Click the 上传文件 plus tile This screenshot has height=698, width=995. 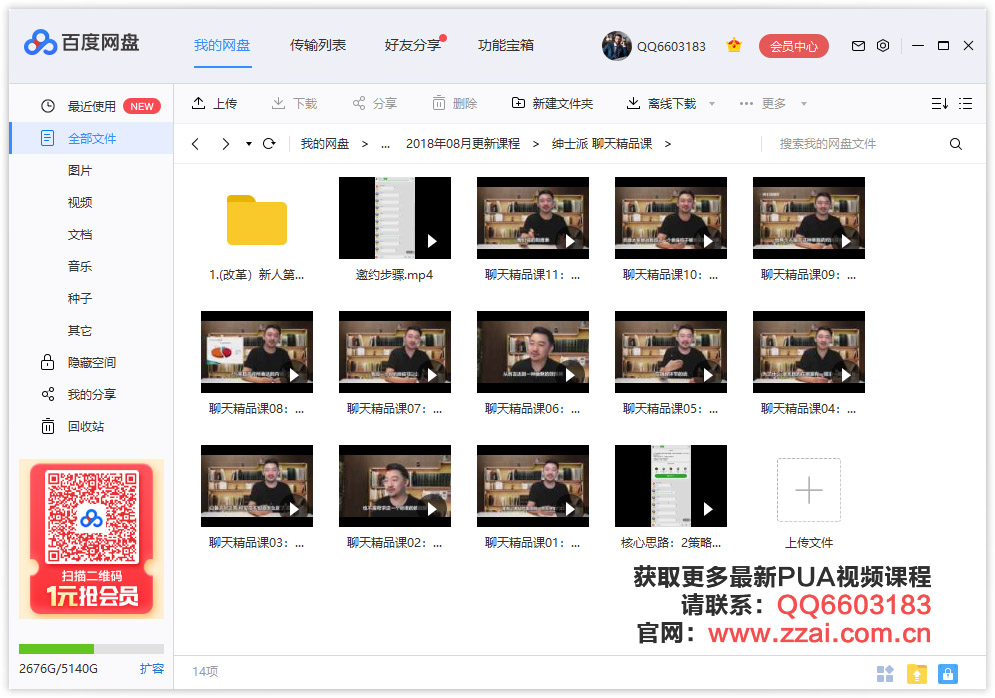click(809, 490)
